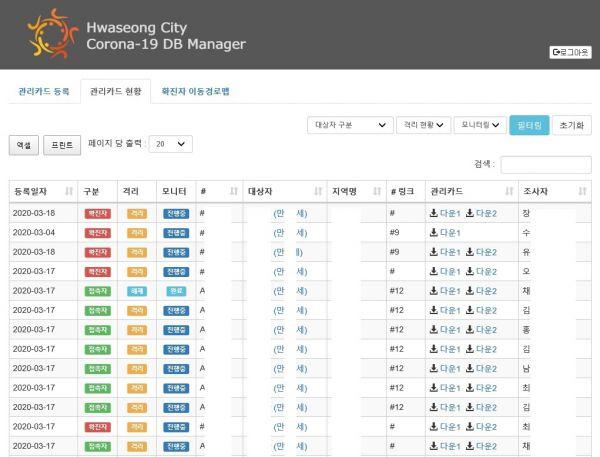Click the 로그아웃 logout button

570,52
